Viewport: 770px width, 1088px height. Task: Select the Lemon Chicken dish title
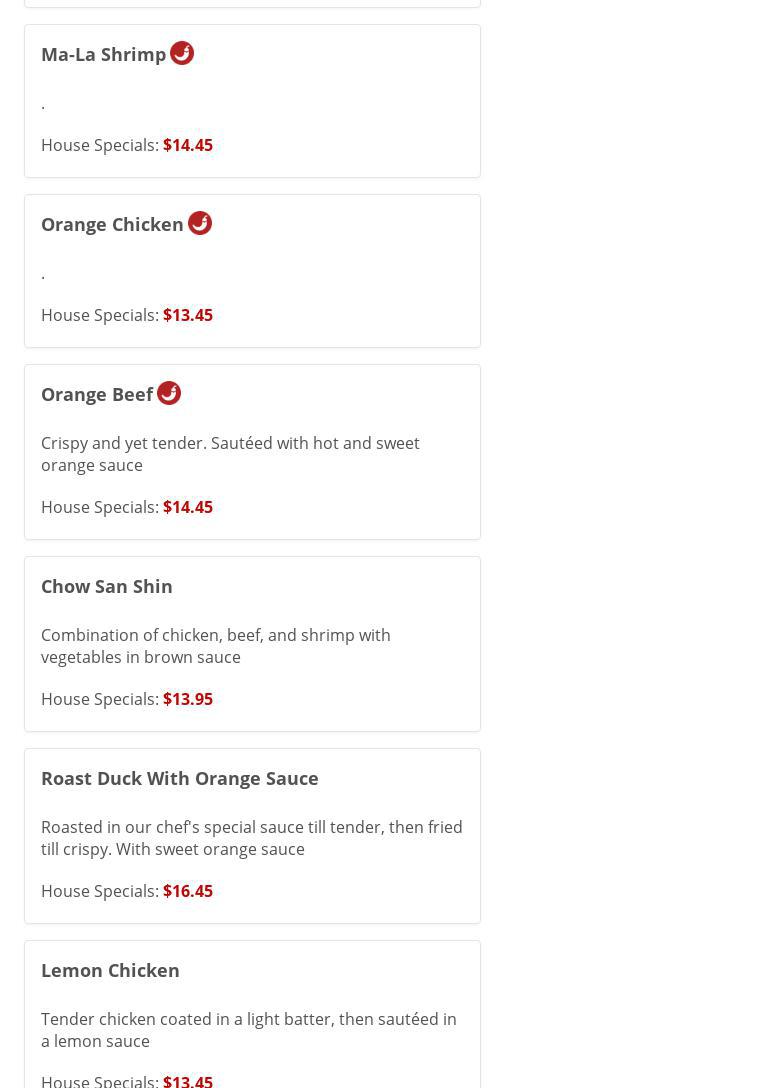click(110, 970)
